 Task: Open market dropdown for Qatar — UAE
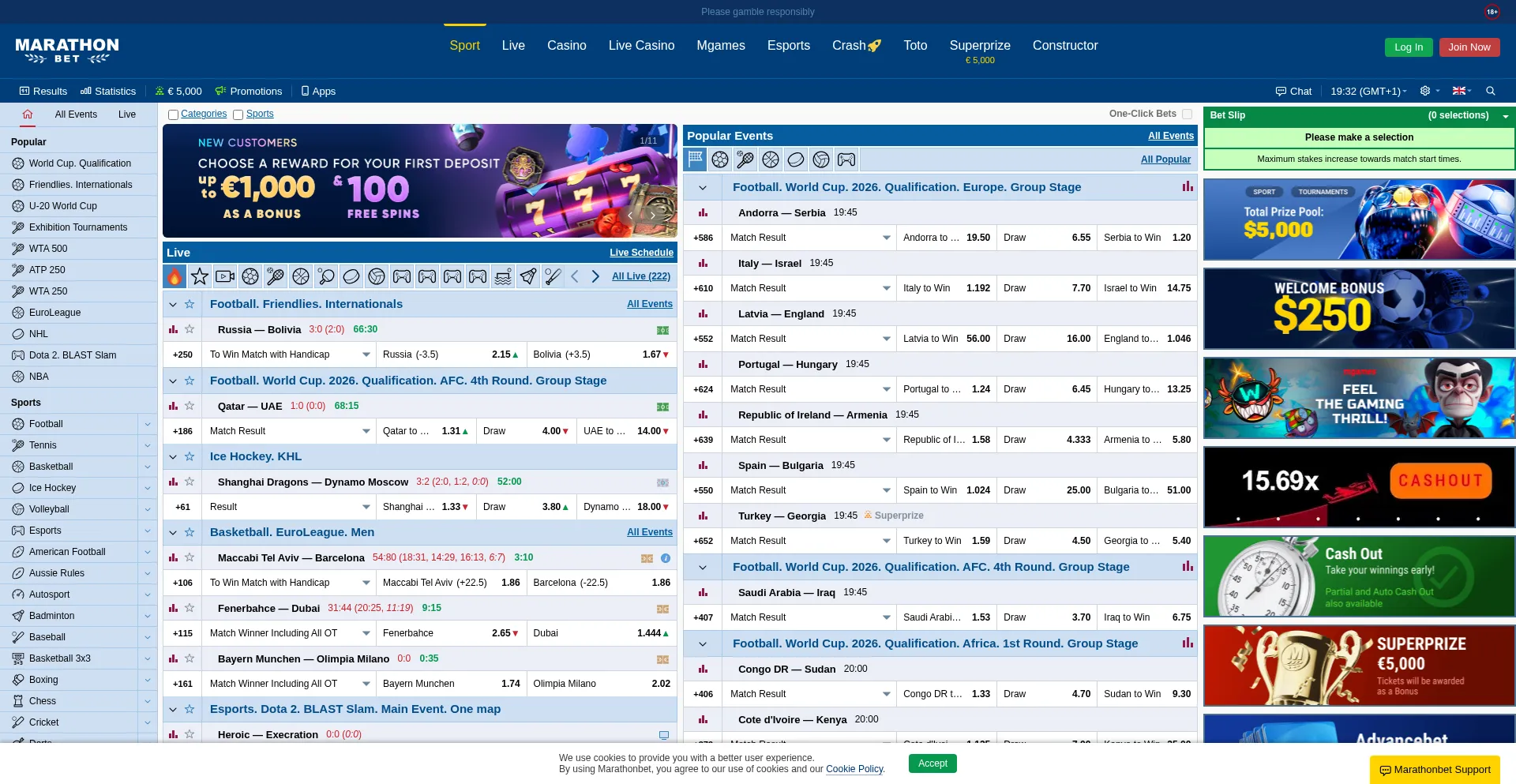pyautogui.click(x=366, y=431)
